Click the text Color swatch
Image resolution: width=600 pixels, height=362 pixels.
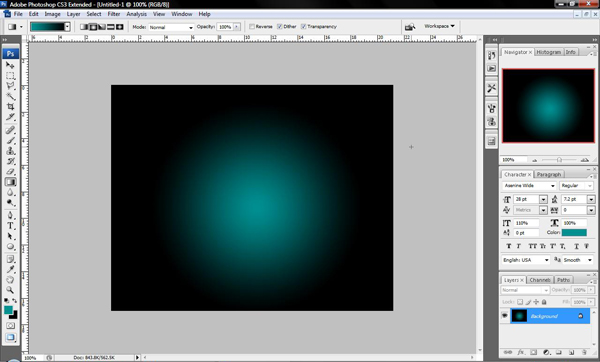coord(574,232)
